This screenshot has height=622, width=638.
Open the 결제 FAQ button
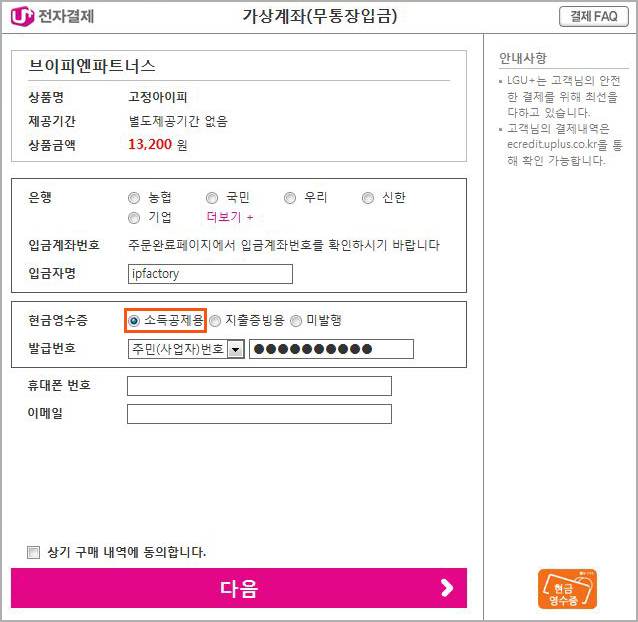point(594,16)
